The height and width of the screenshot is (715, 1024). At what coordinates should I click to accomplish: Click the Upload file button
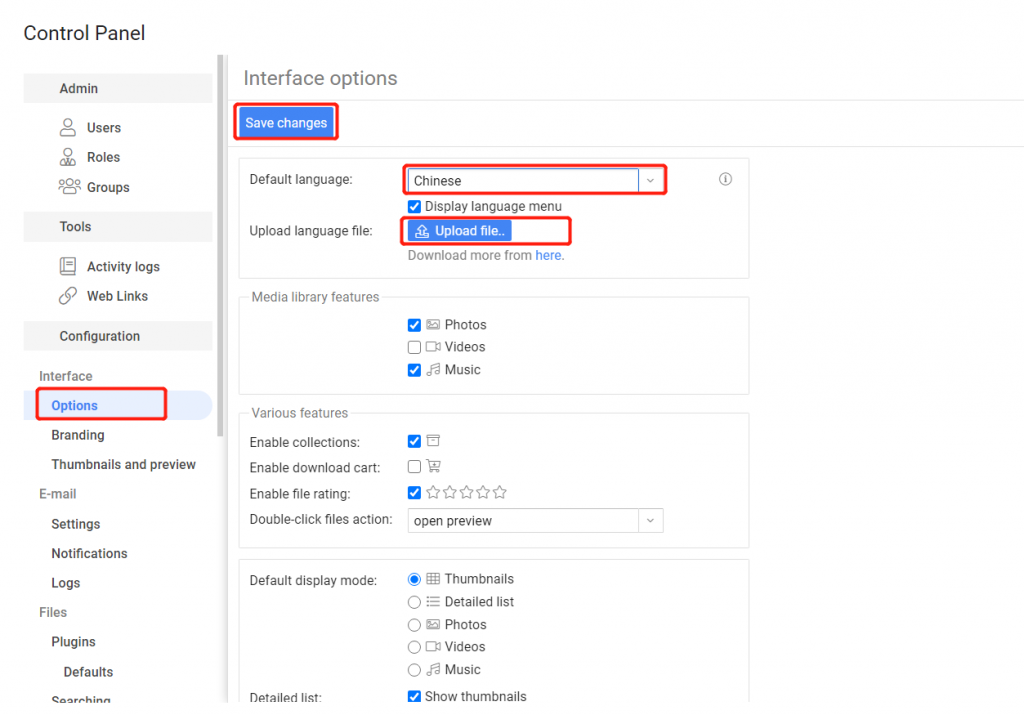(461, 231)
